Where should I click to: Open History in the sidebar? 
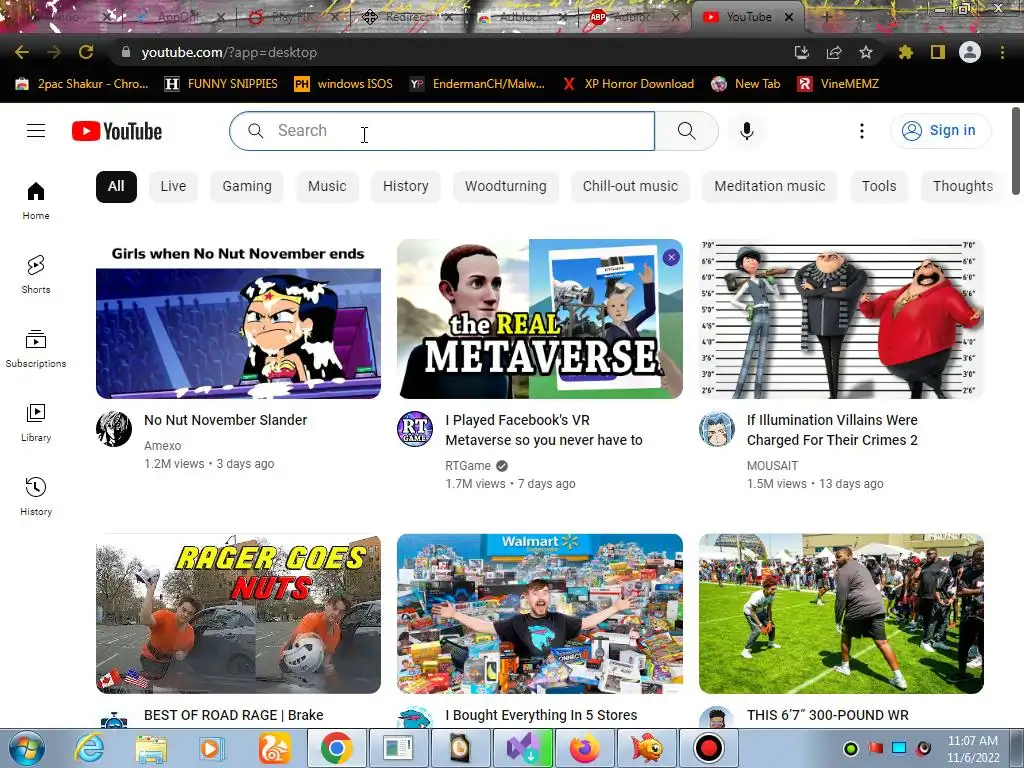36,496
